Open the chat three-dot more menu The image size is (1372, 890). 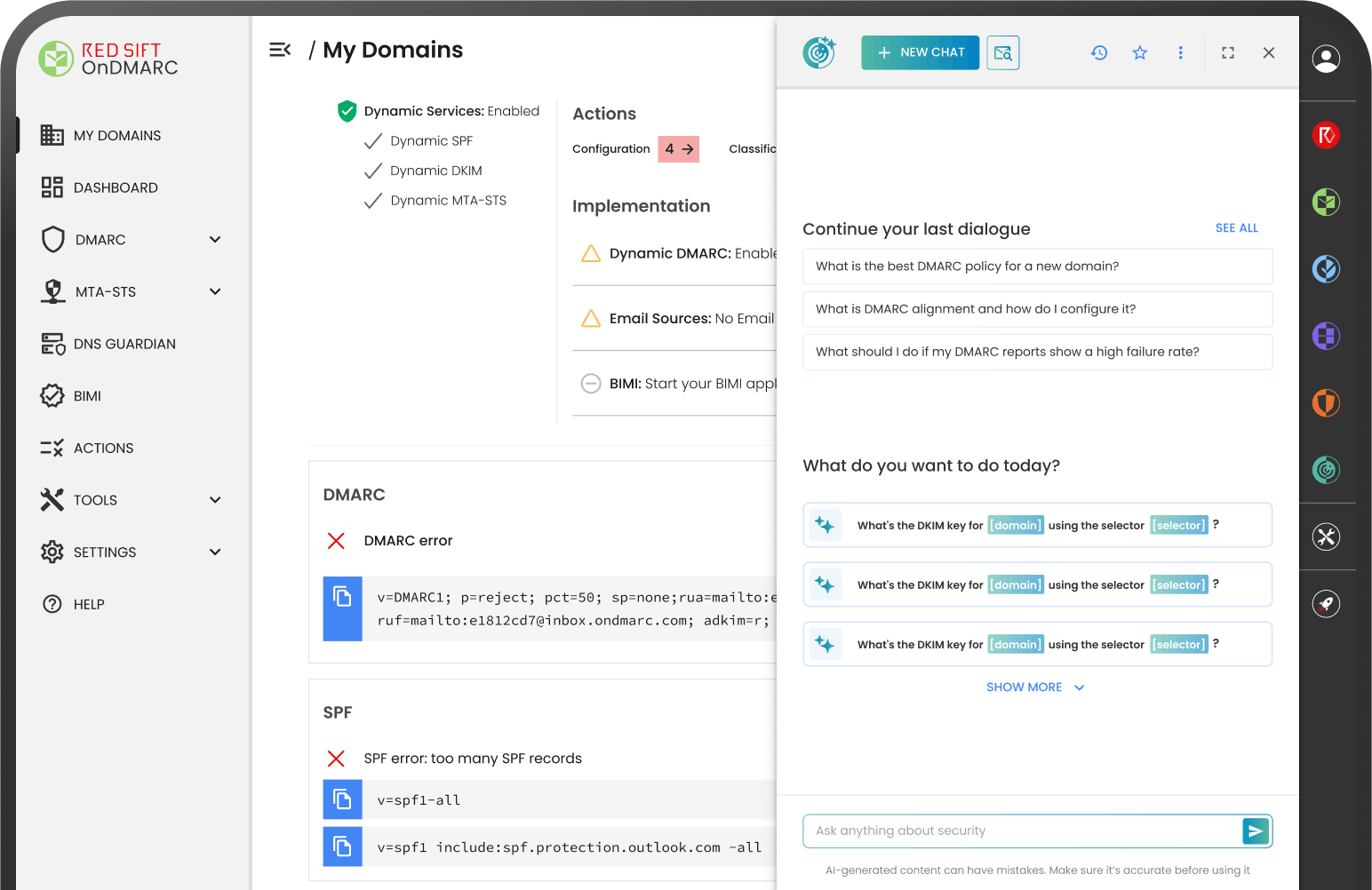pos(1181,52)
